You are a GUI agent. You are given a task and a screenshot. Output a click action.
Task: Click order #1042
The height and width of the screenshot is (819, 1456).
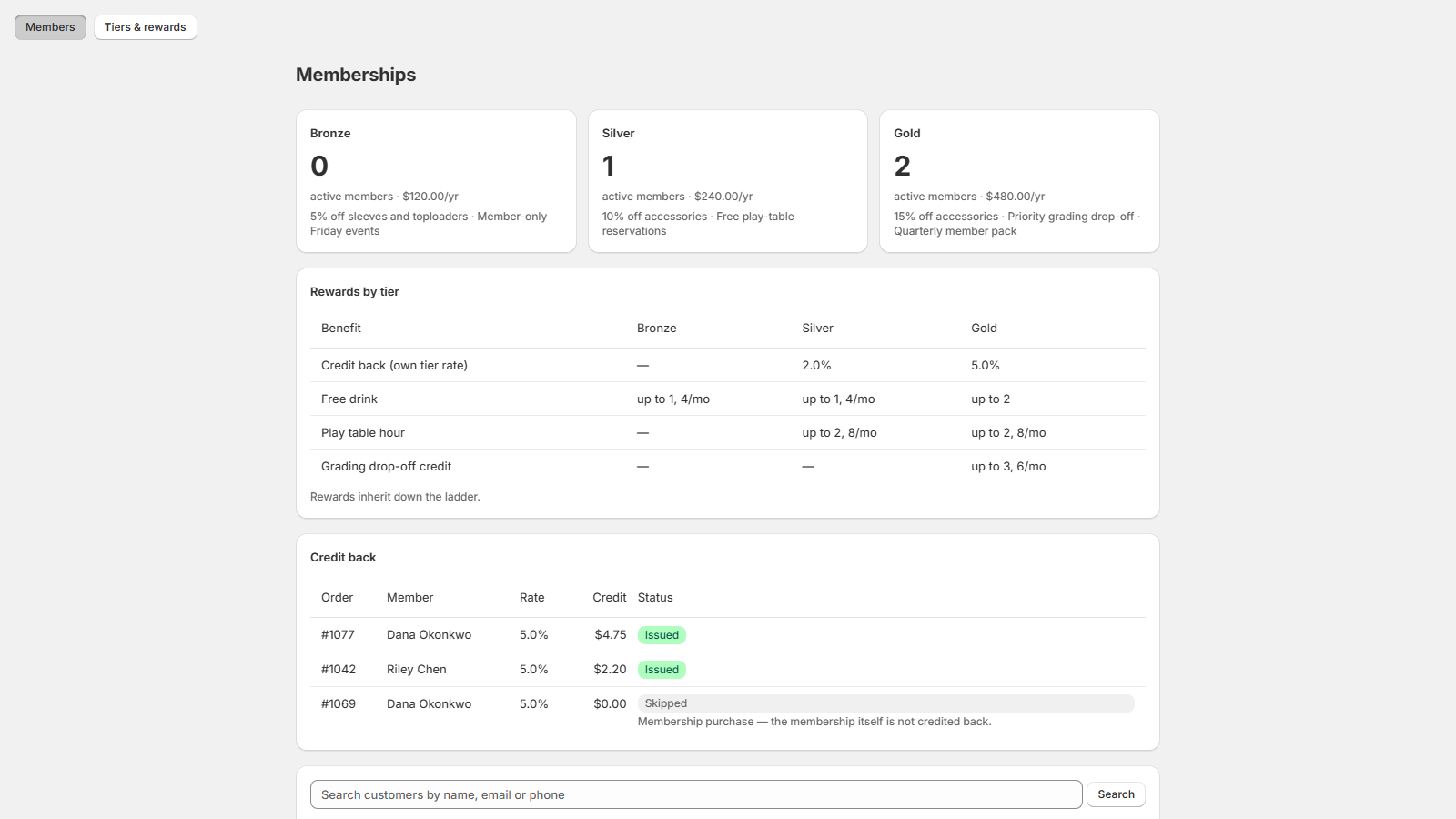pos(339,669)
